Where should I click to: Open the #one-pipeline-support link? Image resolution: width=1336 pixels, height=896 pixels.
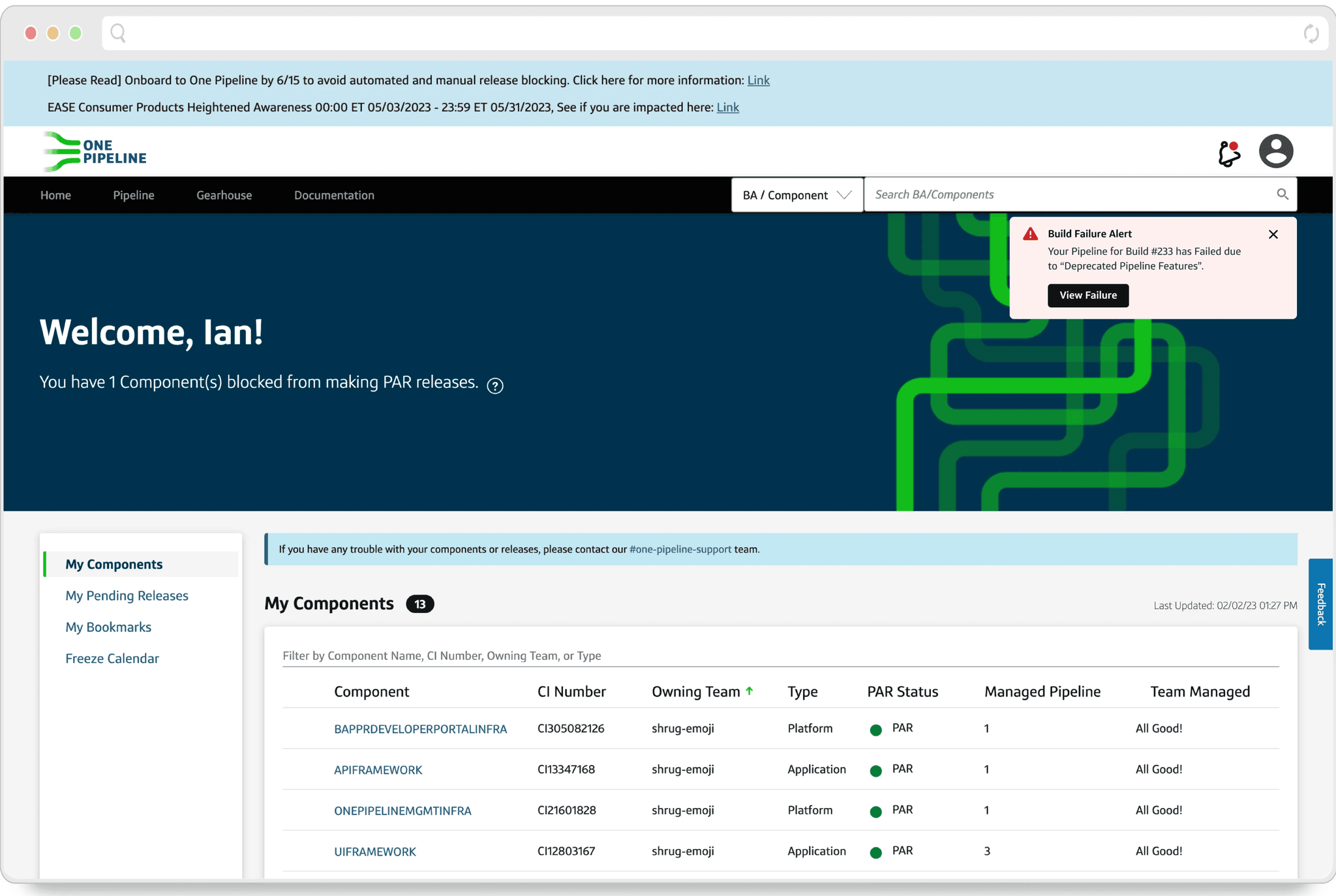[680, 549]
